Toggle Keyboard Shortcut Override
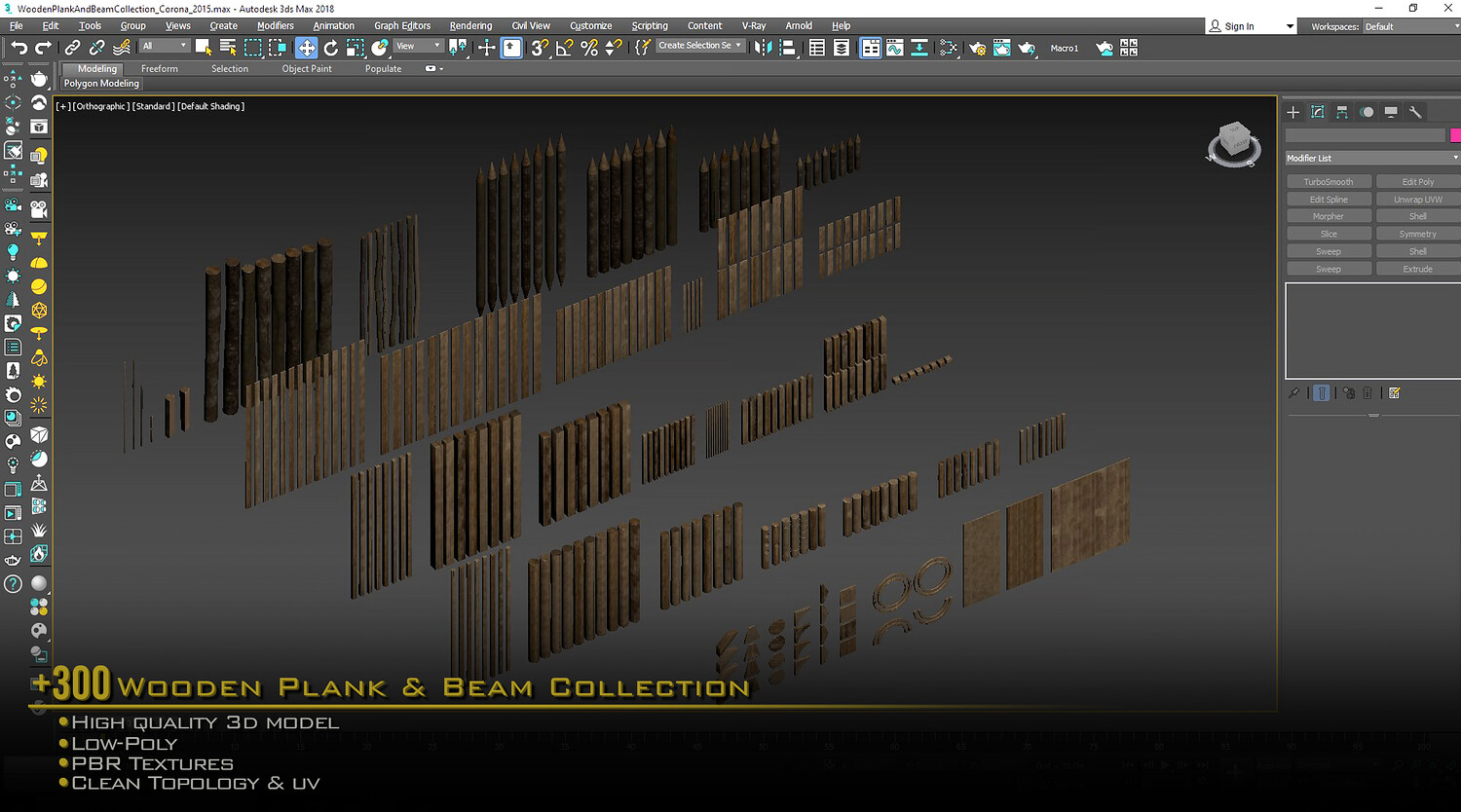The image size is (1461, 812). tap(511, 48)
